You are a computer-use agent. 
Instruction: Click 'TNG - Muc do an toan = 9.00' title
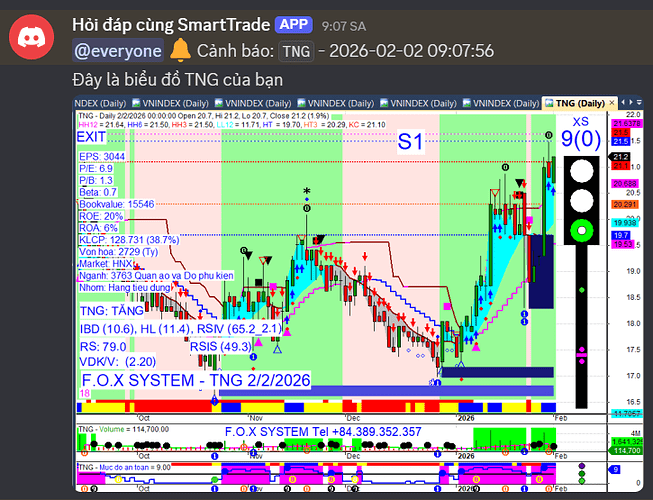click(x=125, y=468)
